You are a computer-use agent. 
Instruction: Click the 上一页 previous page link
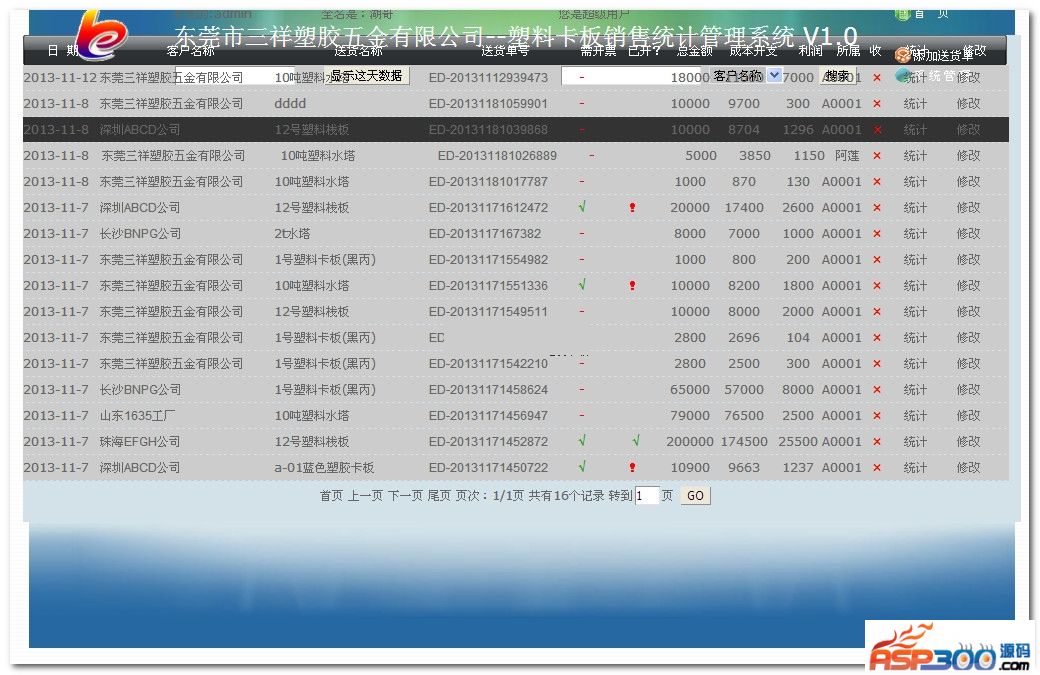pos(365,496)
